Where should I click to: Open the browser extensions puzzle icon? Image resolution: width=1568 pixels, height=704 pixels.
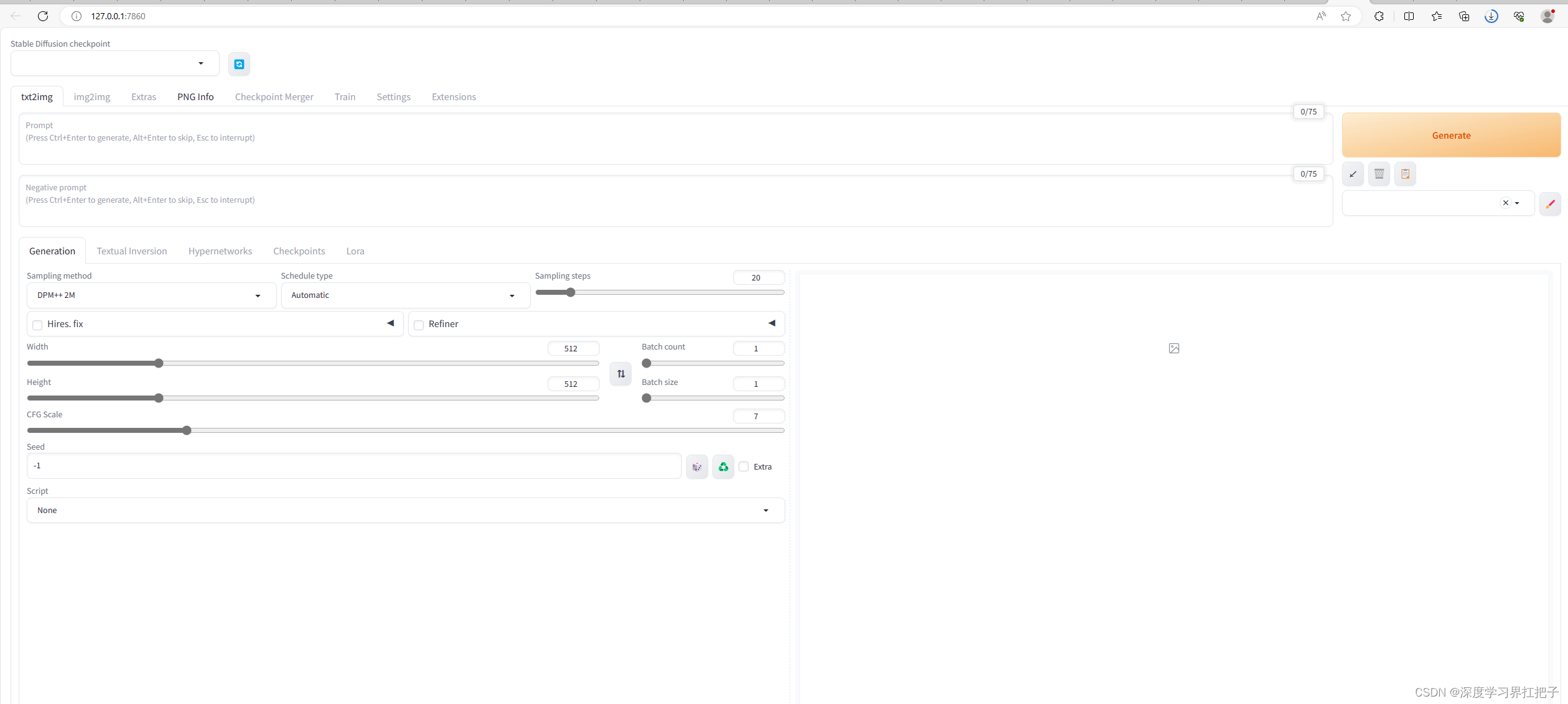pyautogui.click(x=1379, y=16)
